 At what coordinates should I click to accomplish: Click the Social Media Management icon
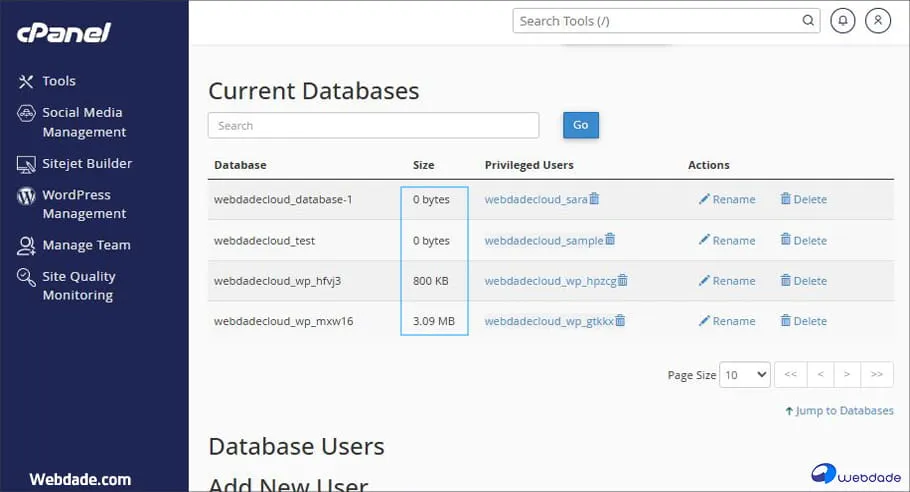[x=26, y=113]
